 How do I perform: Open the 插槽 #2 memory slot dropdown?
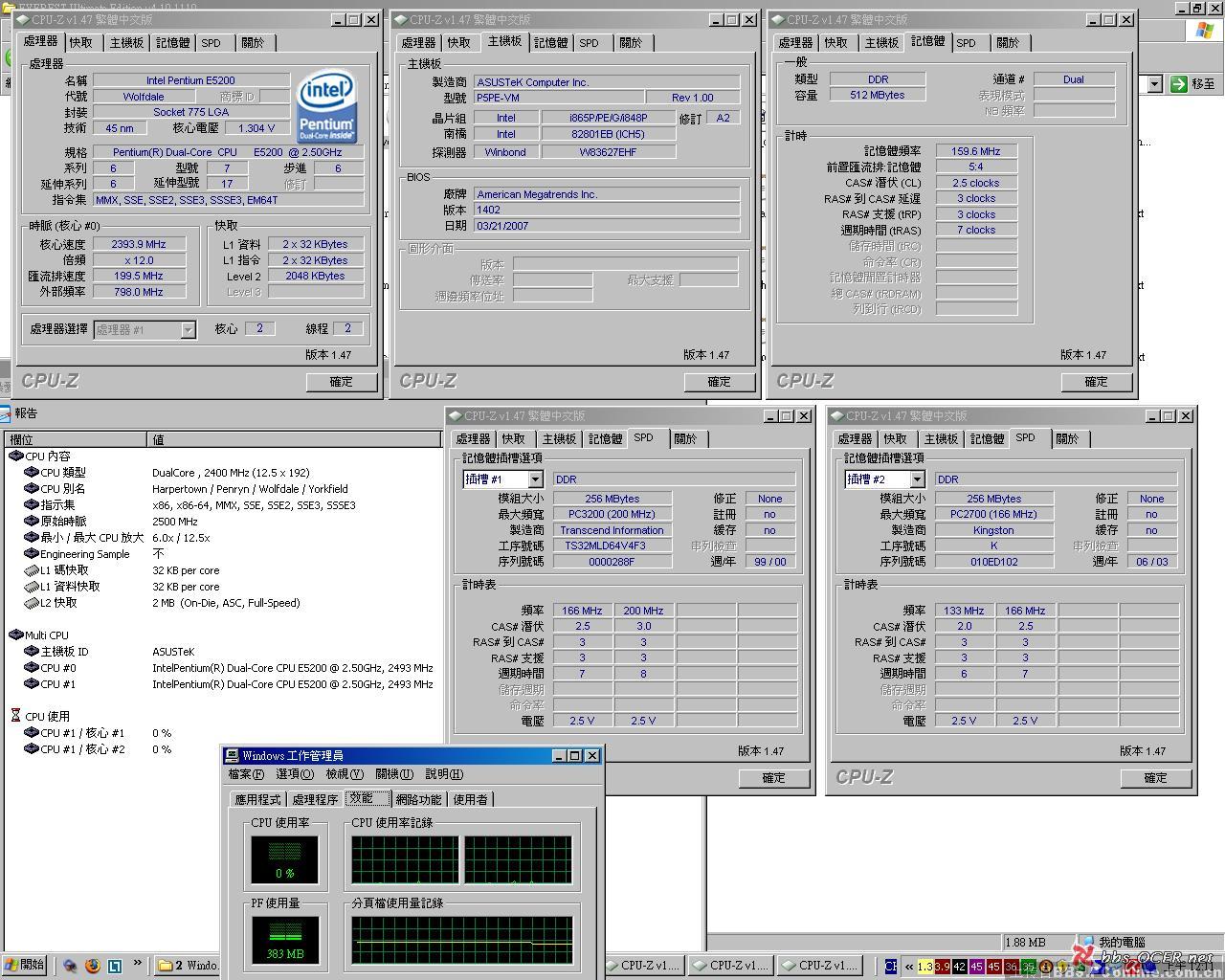coord(917,479)
